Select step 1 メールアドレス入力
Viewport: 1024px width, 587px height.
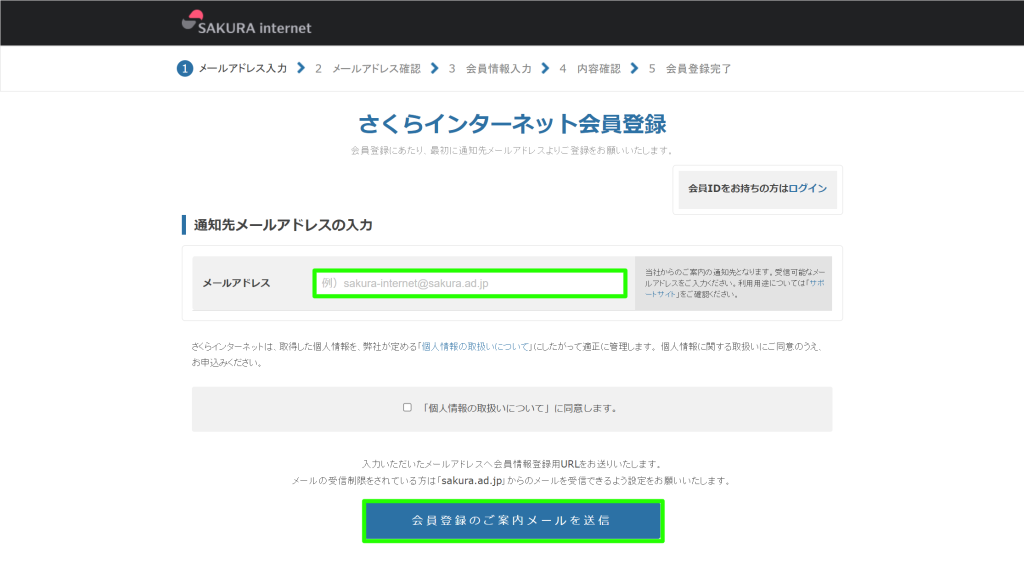pos(232,69)
